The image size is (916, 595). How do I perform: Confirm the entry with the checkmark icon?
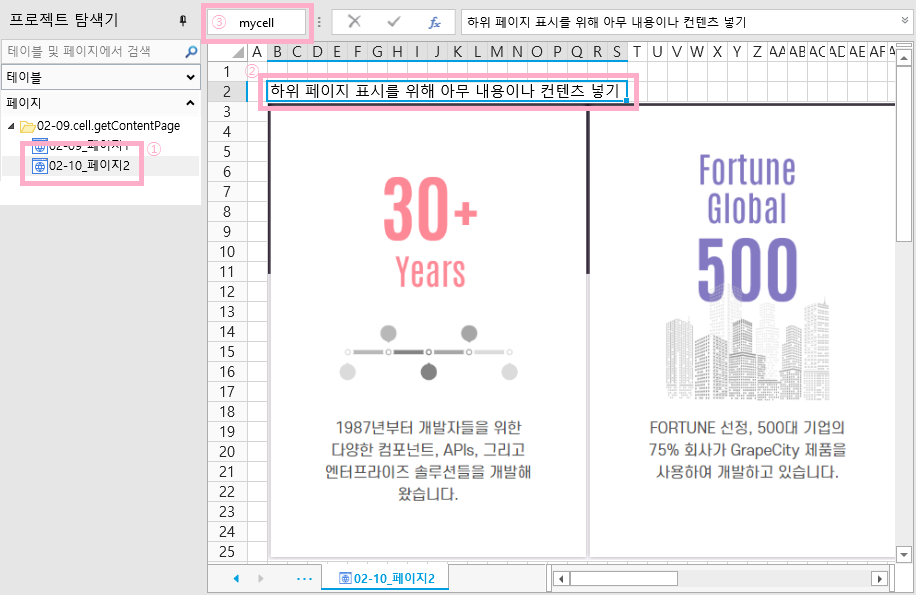click(x=394, y=22)
